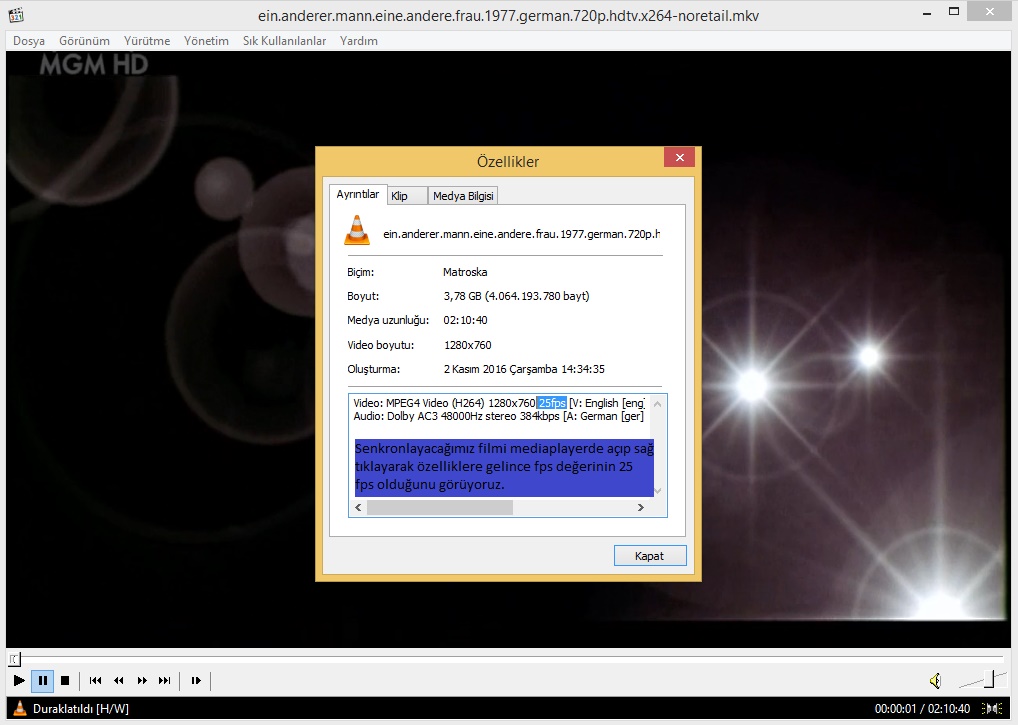Click the scroll-left arrow in the info box

tap(358, 508)
